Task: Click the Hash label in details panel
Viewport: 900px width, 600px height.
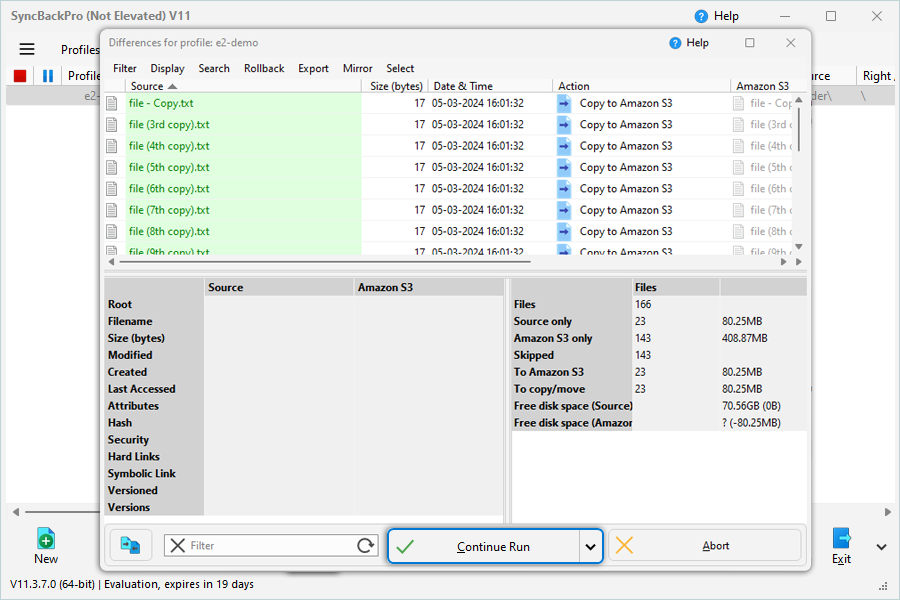Action: (x=120, y=423)
